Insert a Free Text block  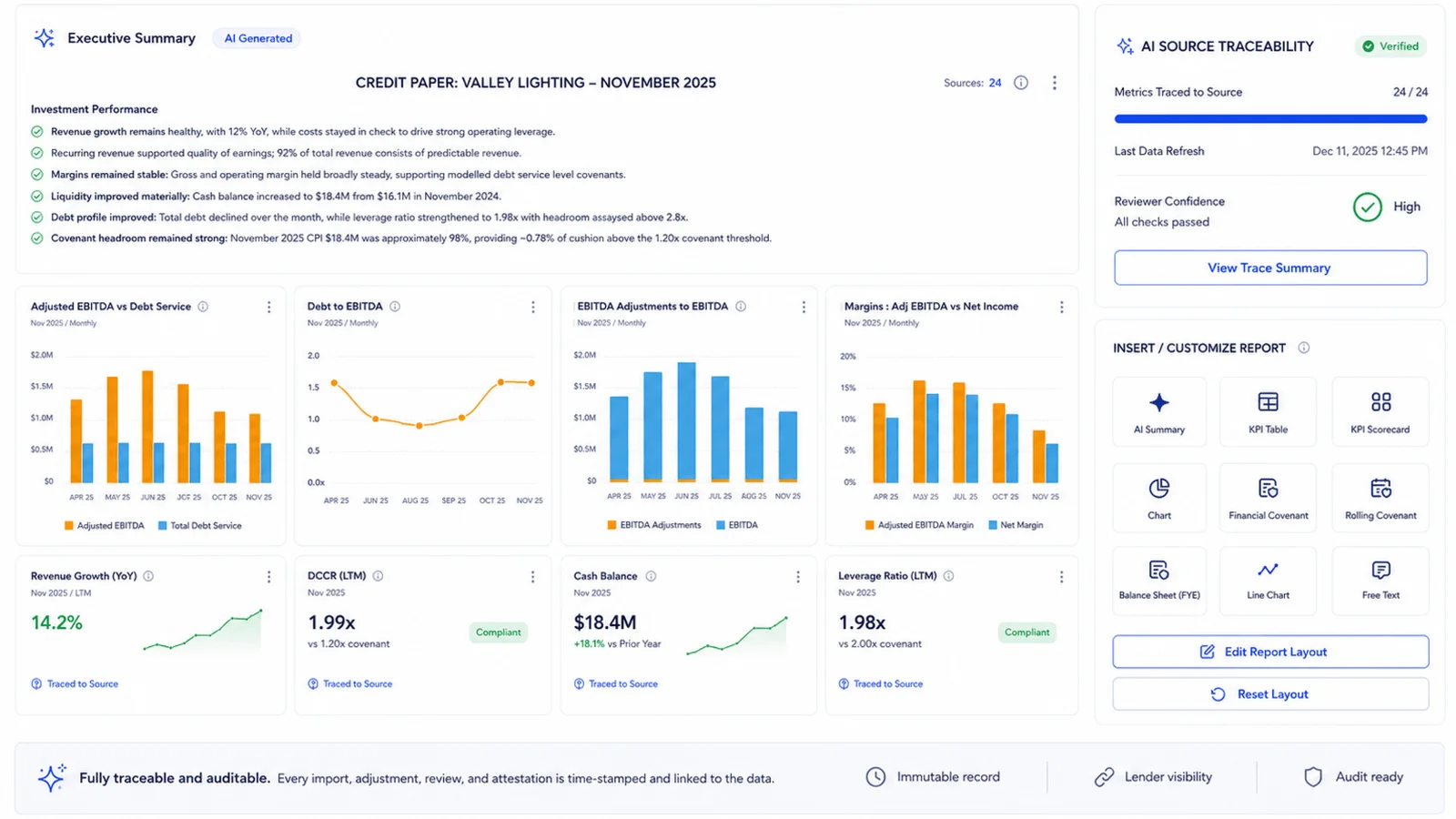[x=1380, y=581]
